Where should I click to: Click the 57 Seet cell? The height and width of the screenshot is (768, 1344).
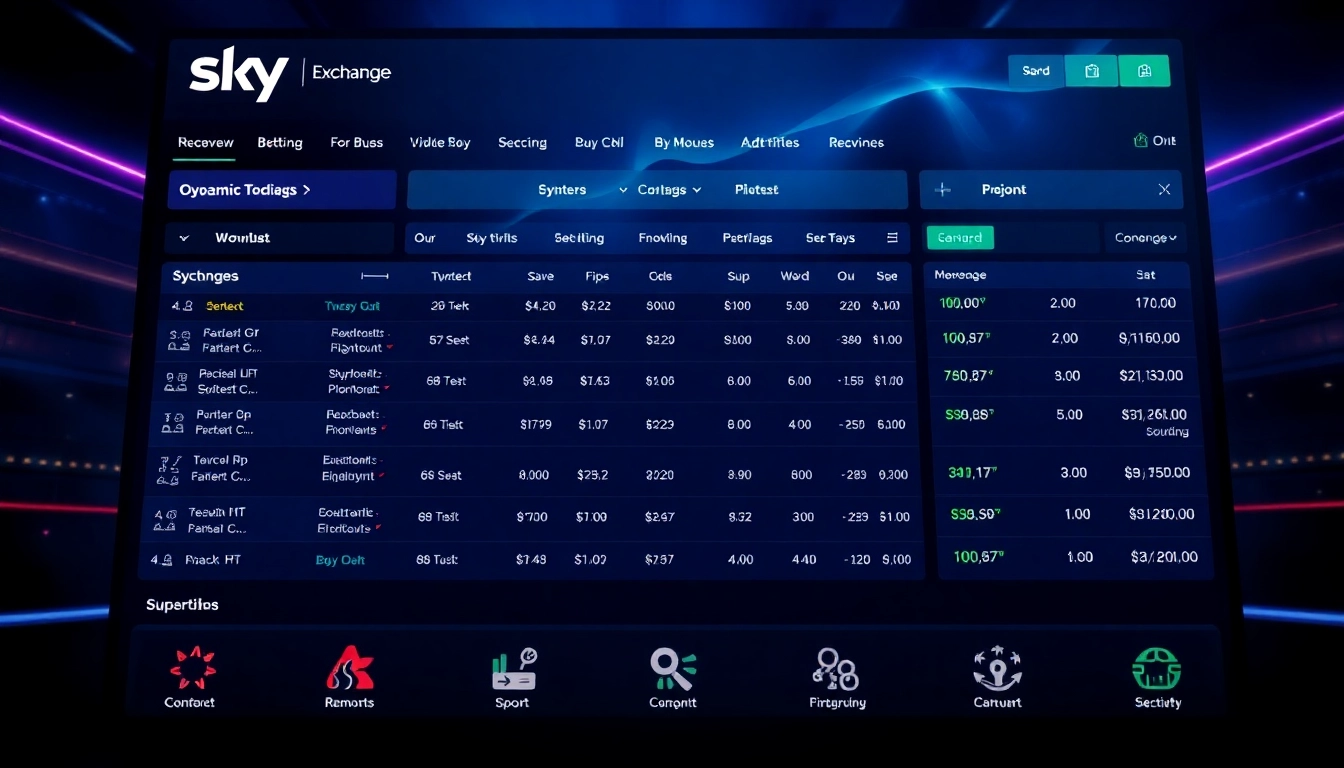click(x=449, y=341)
